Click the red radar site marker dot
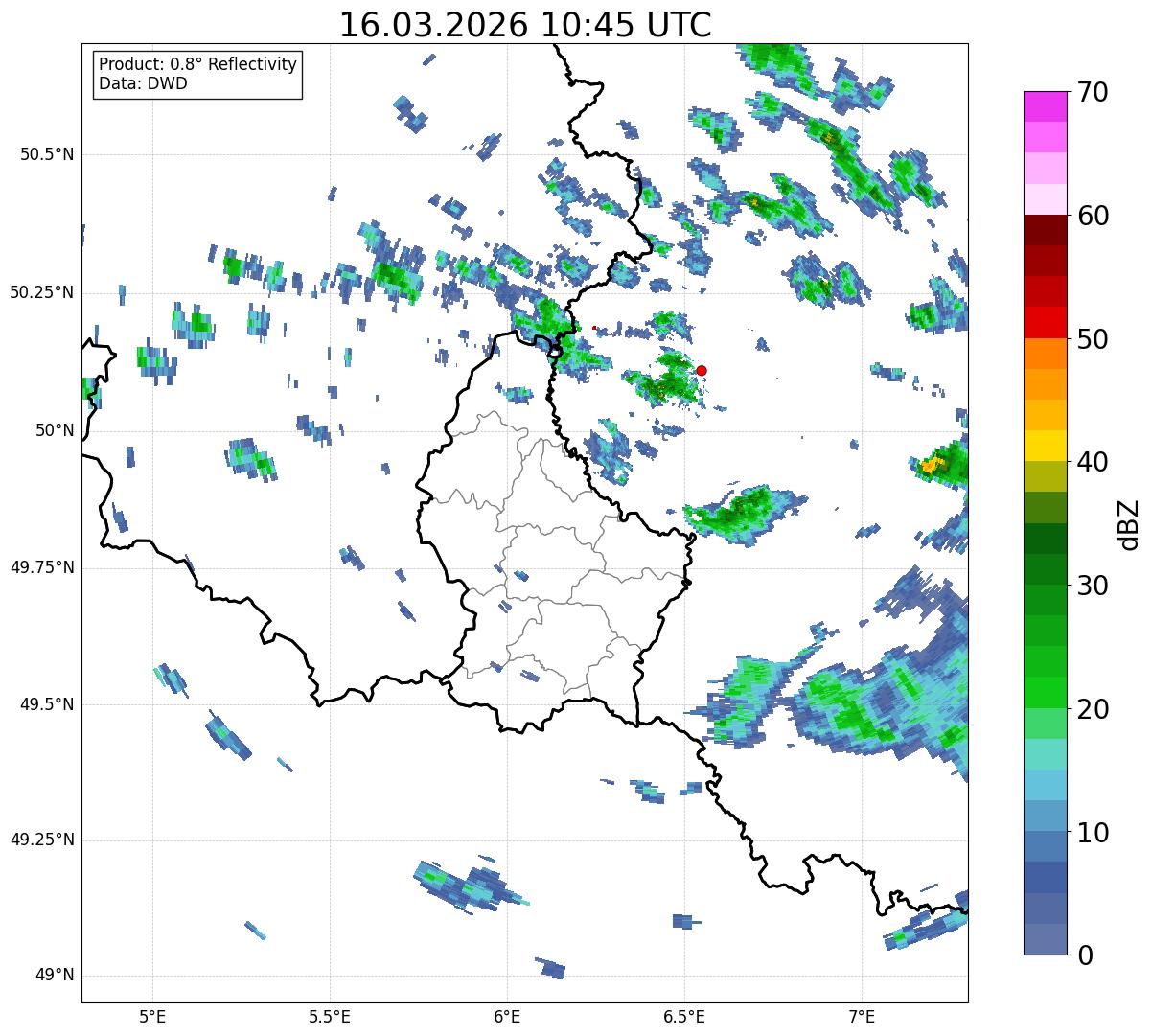Image resolution: width=1152 pixels, height=1036 pixels. pyautogui.click(x=702, y=370)
